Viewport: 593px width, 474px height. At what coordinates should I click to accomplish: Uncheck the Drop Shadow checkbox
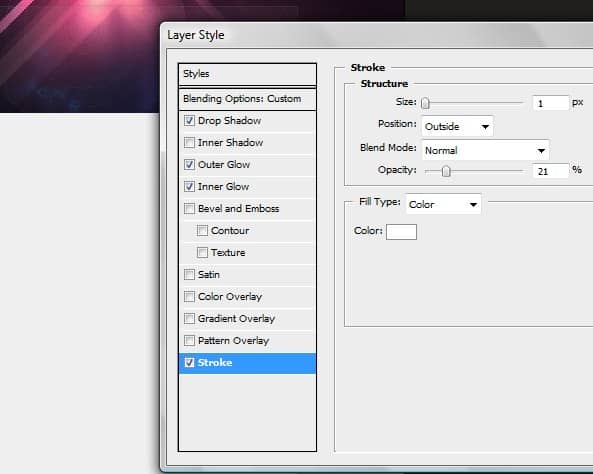[189, 121]
